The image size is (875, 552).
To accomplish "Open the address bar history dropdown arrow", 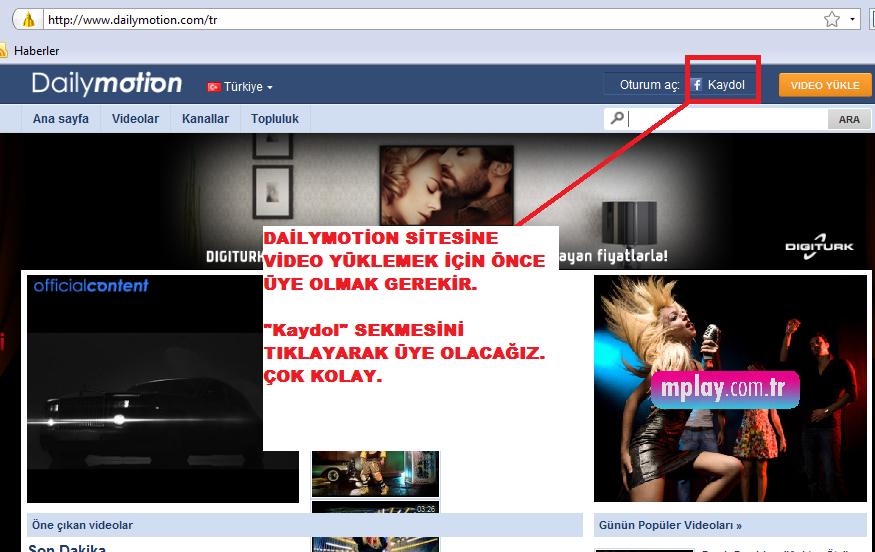I will [x=852, y=19].
